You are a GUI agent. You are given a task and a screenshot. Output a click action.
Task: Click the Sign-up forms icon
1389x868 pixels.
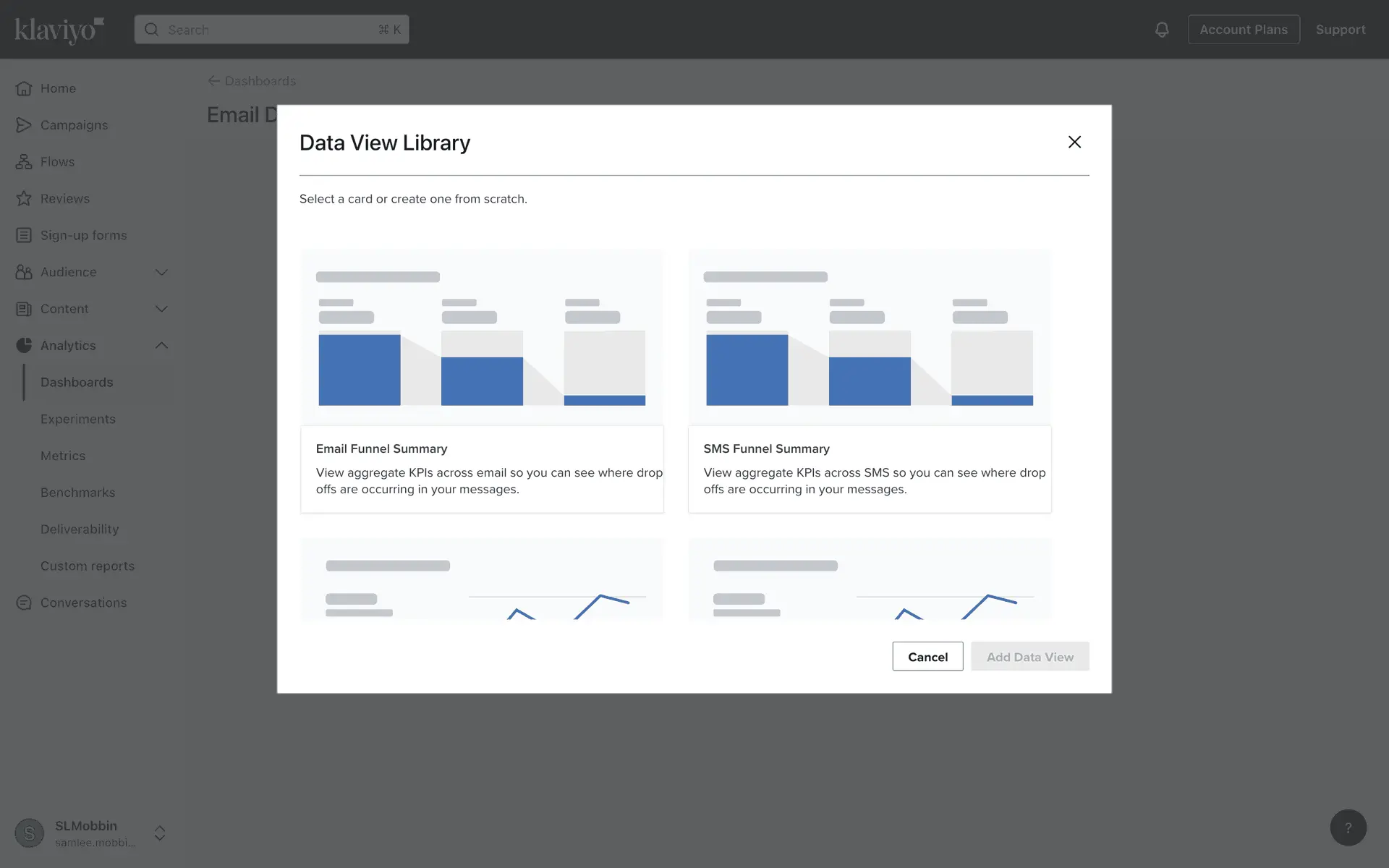click(x=24, y=235)
